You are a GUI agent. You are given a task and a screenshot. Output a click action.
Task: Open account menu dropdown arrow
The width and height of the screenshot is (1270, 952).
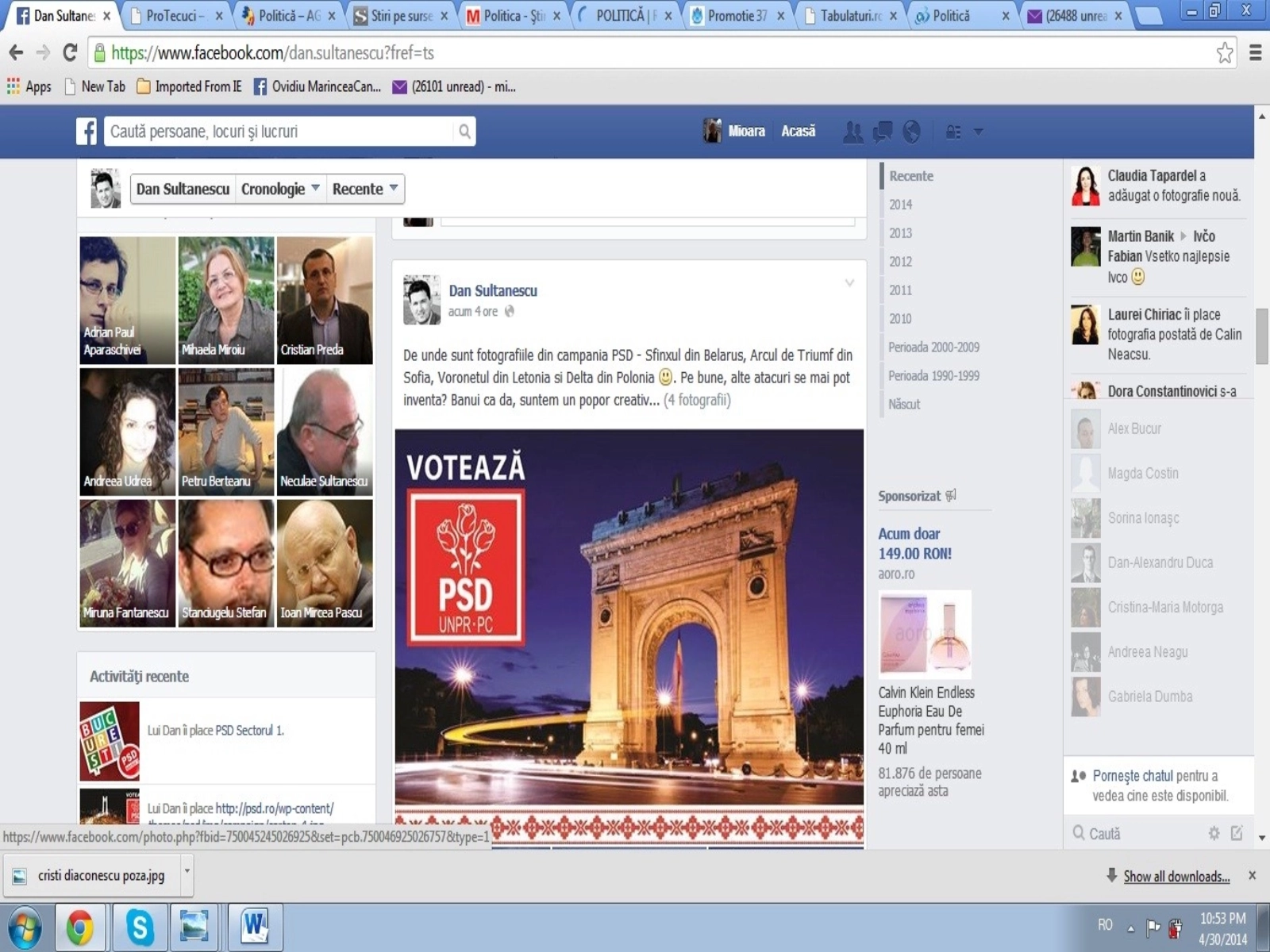coord(979,132)
